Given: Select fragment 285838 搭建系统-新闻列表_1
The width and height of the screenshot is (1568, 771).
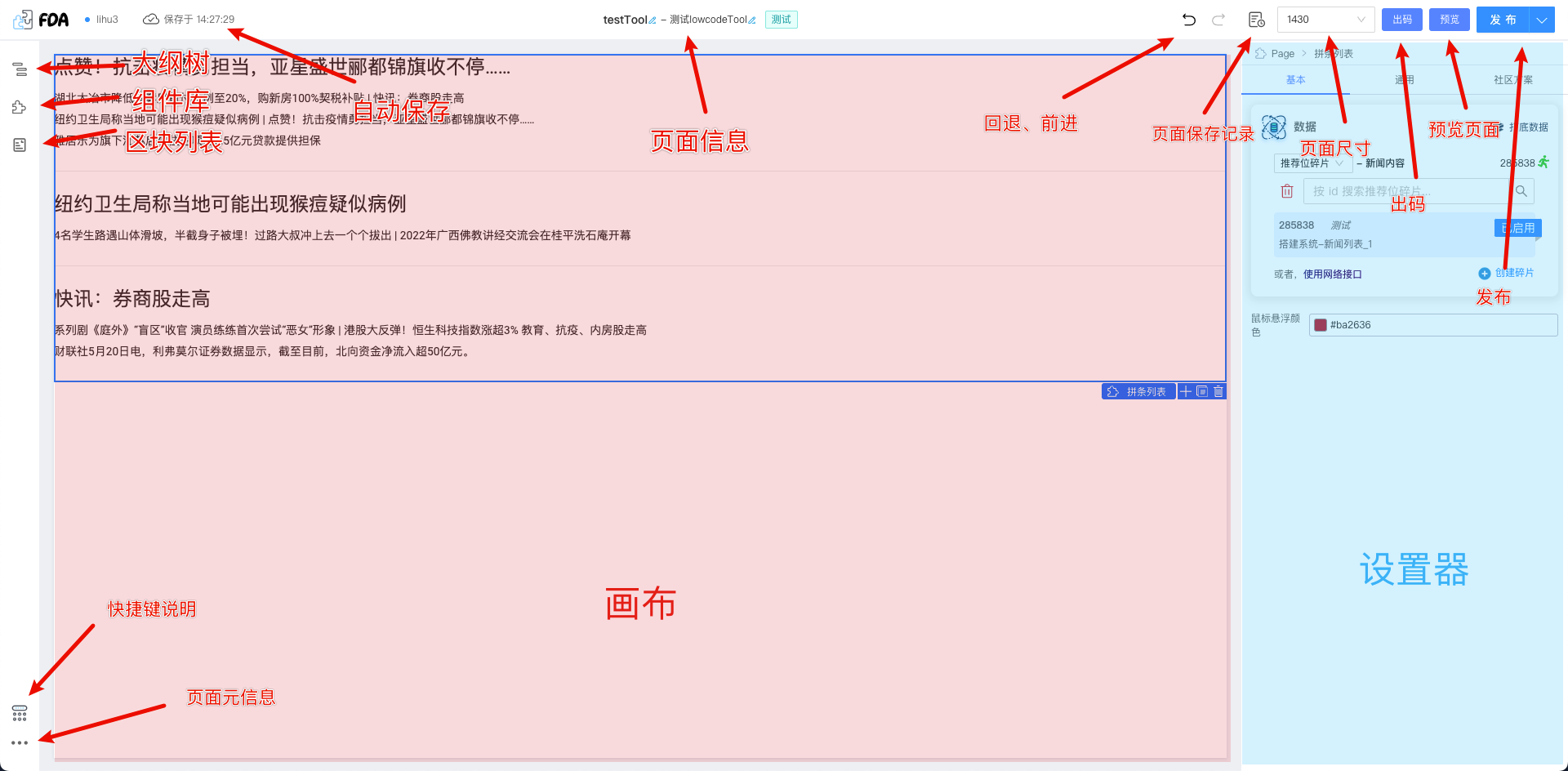Looking at the screenshot, I should pos(1404,234).
